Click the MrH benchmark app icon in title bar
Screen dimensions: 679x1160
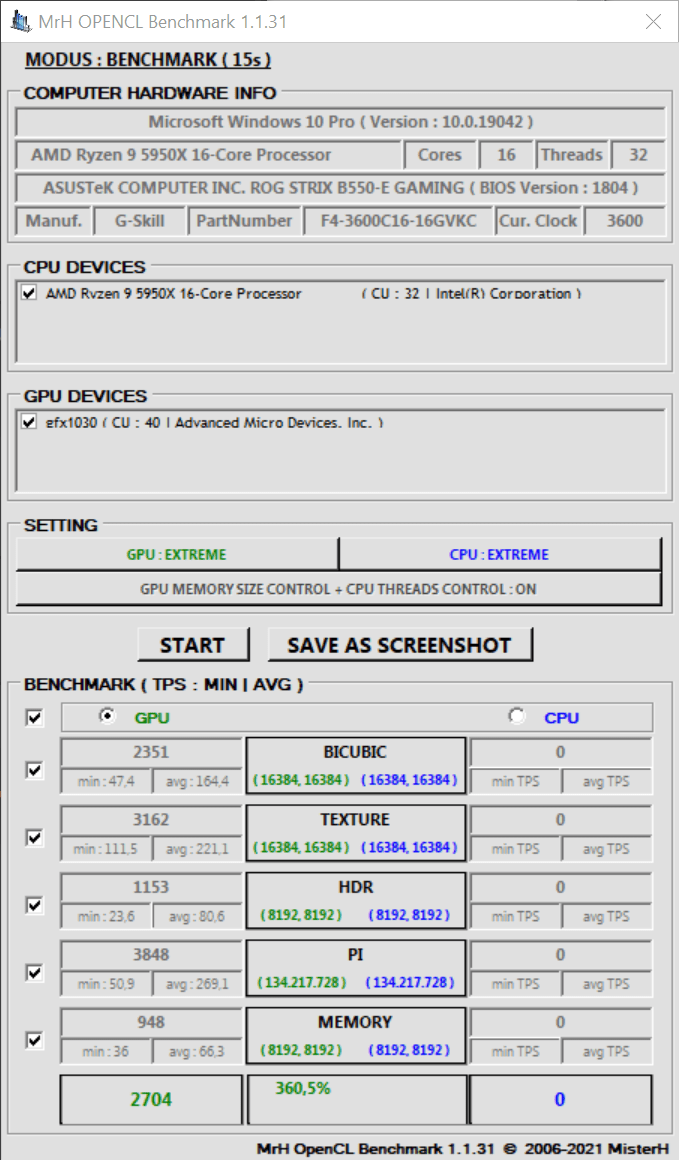click(x=20, y=21)
